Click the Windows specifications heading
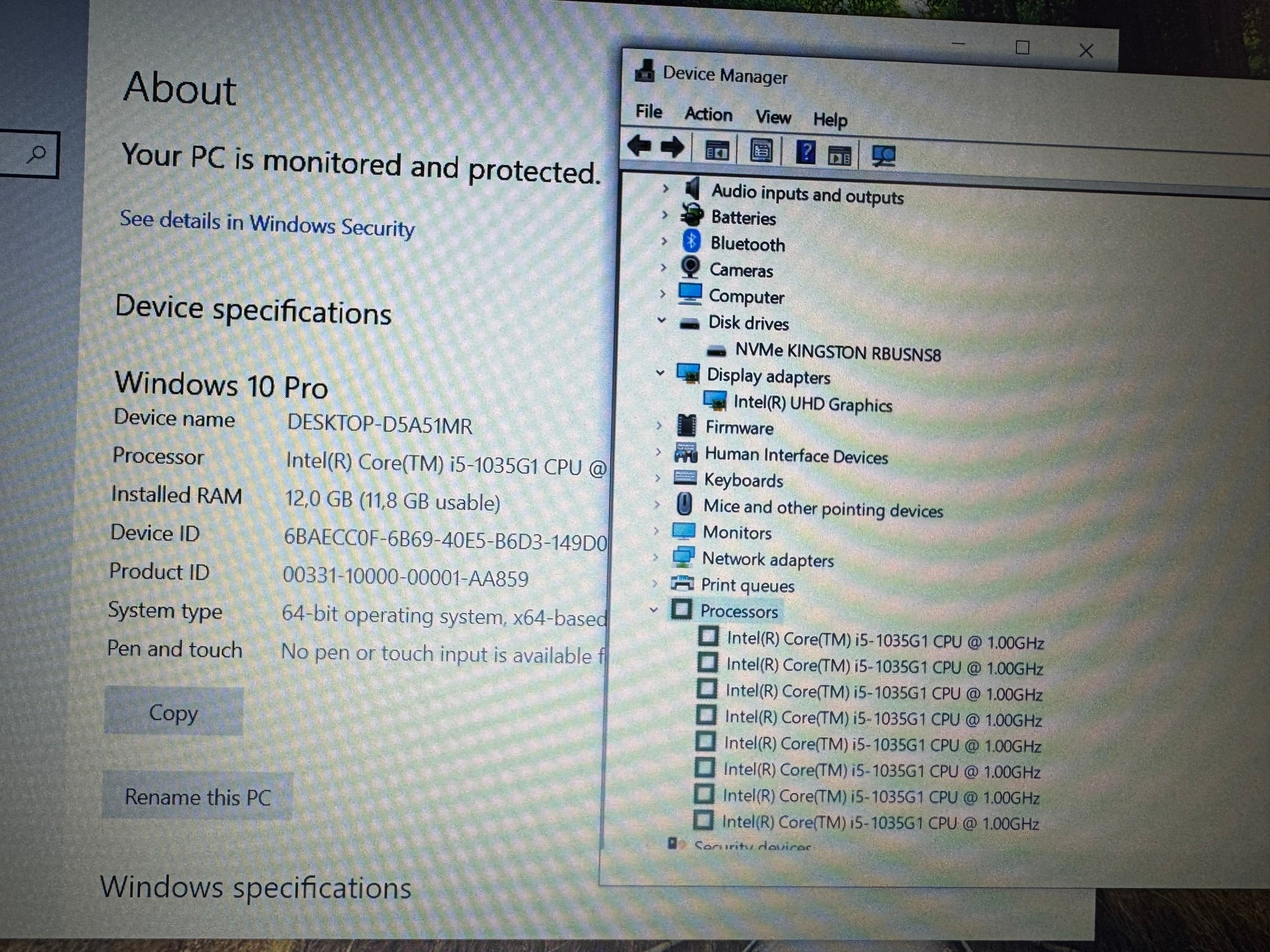The width and height of the screenshot is (1270, 952). (255, 888)
